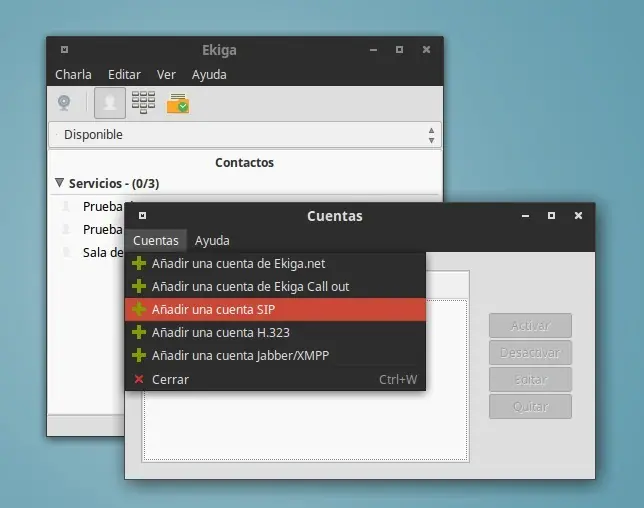Click the status dropdown up/down arrows
Image resolution: width=644 pixels, height=508 pixels.
click(431, 135)
